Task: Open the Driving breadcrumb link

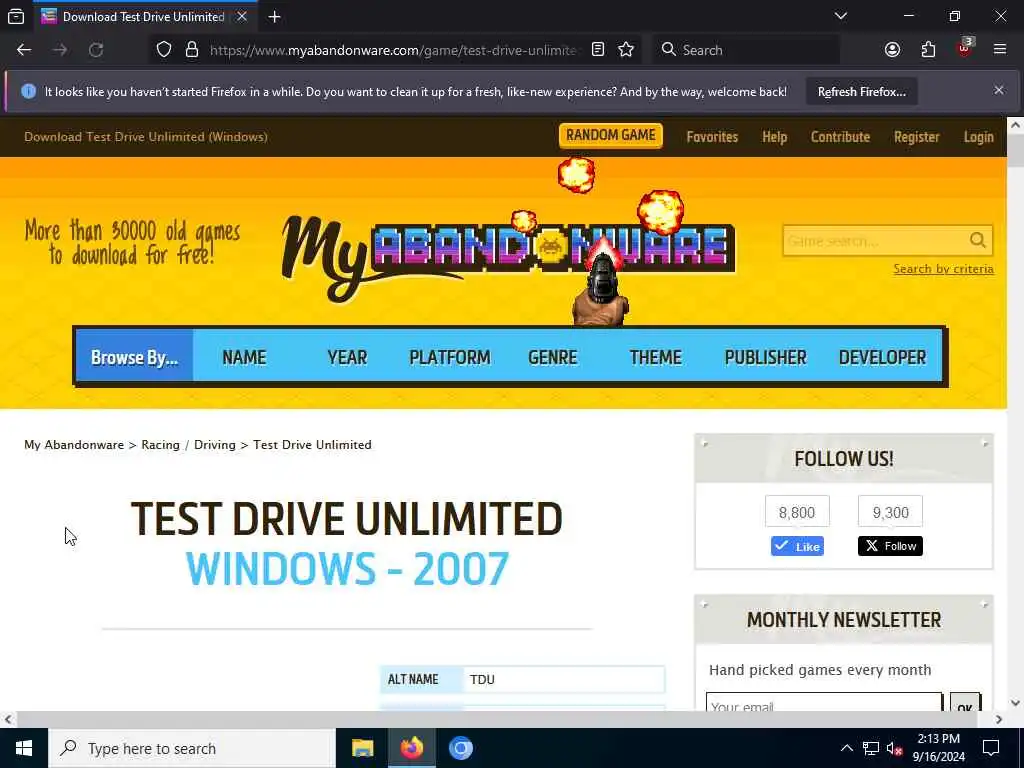Action: tap(214, 445)
